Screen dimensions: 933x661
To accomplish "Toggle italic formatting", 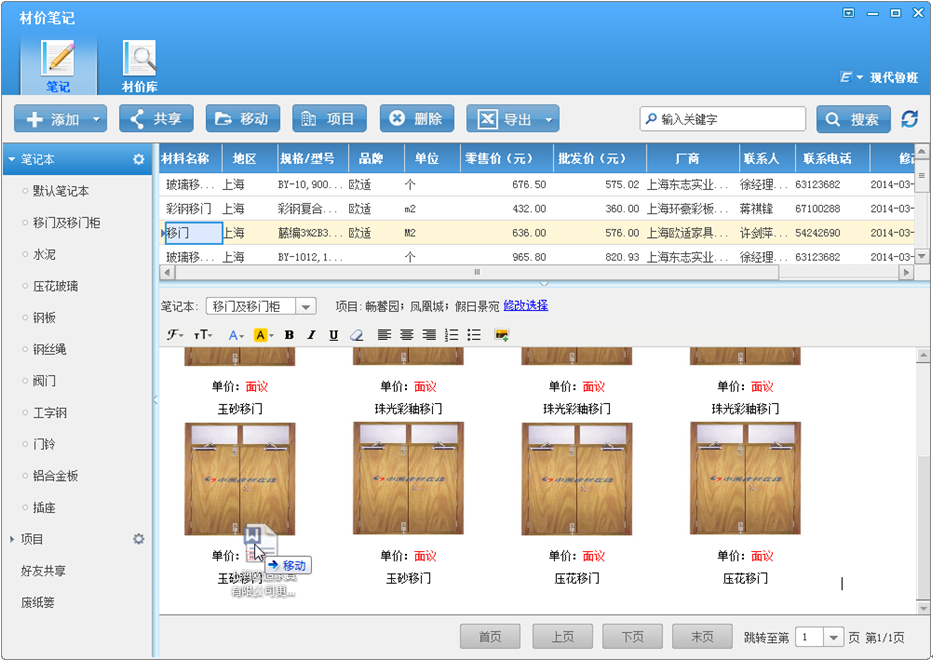I will click(x=311, y=335).
